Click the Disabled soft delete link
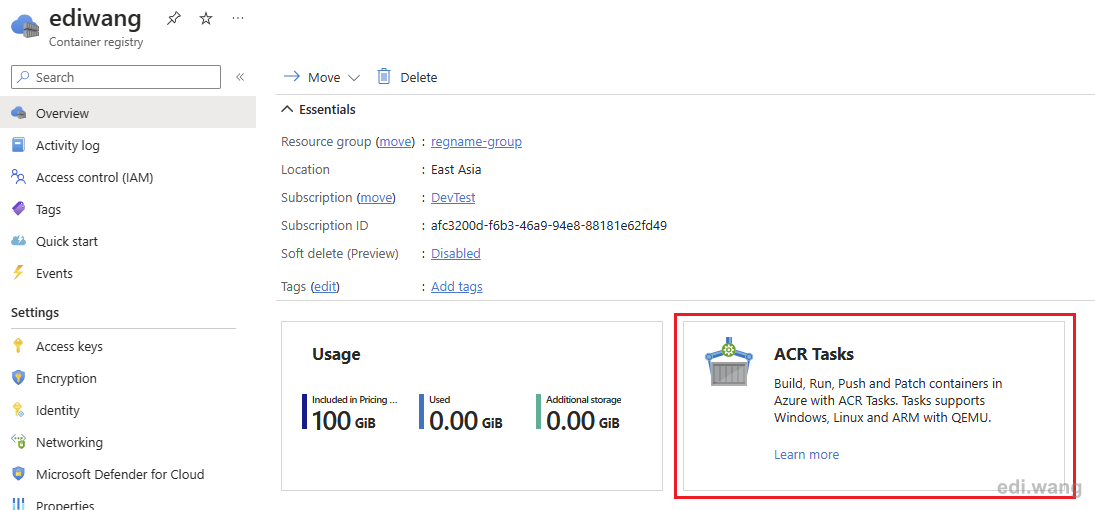 tap(455, 254)
